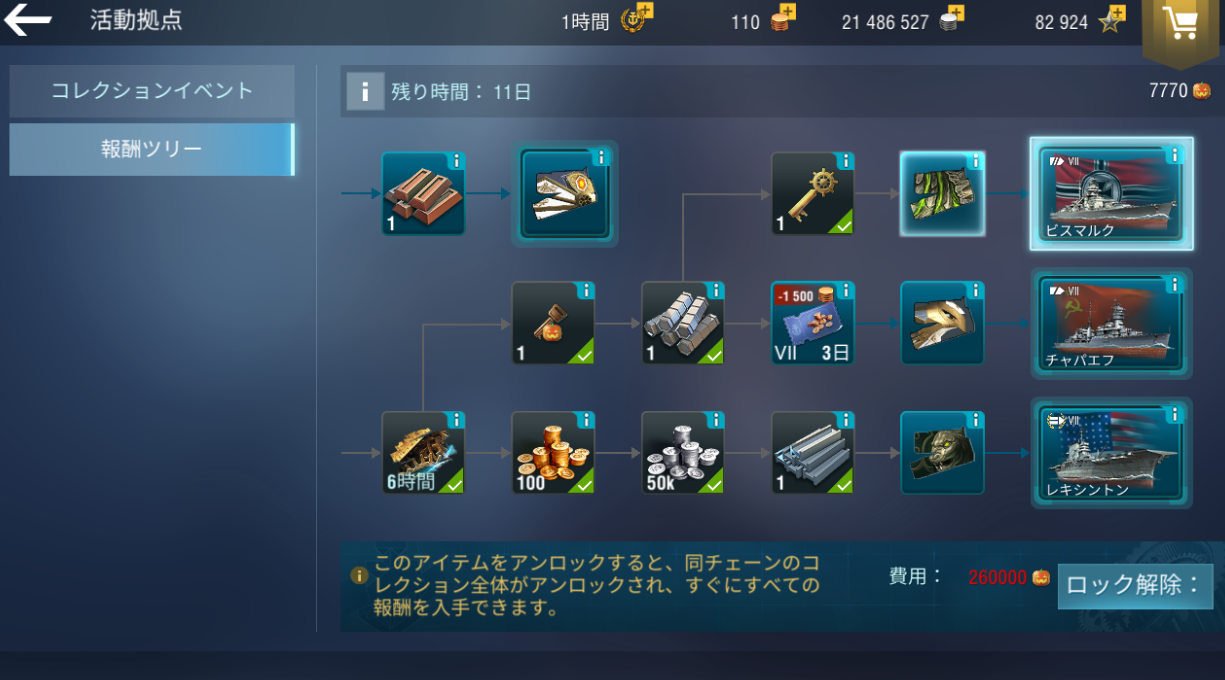
Task: Select the Bismarck ship reward
Action: coord(1111,194)
